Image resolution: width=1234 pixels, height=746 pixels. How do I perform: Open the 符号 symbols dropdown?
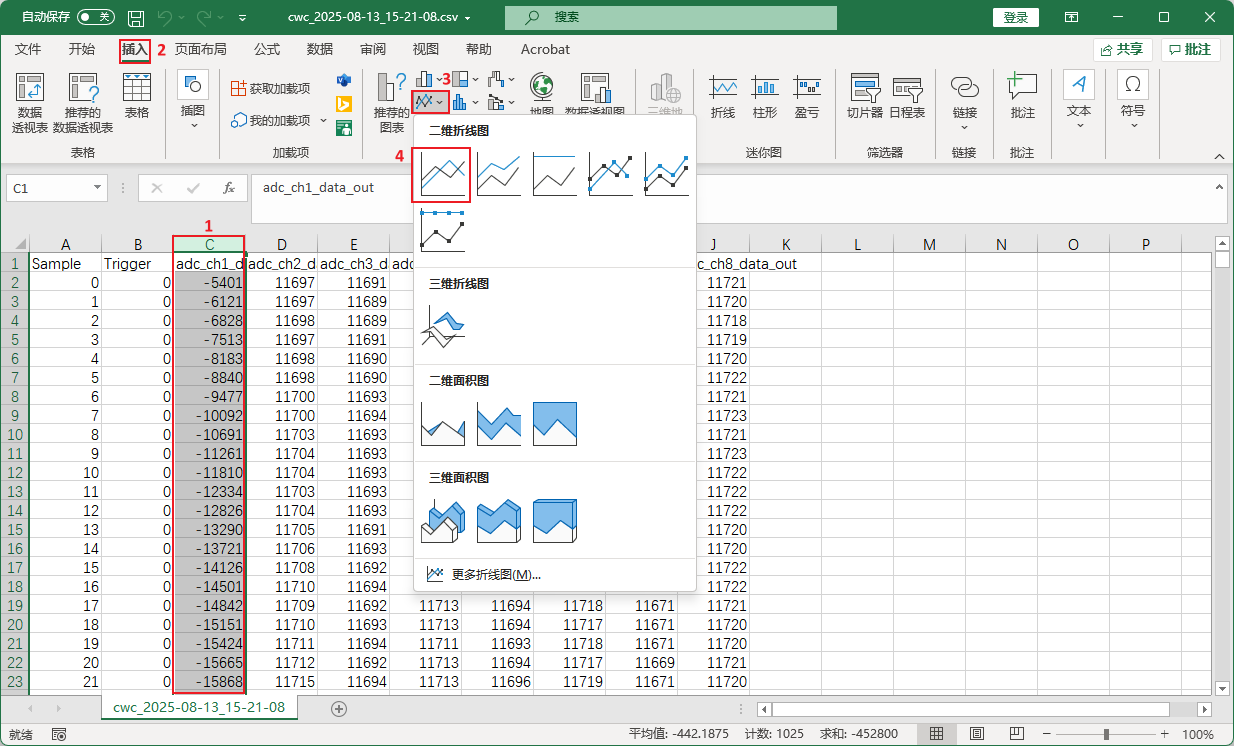click(1132, 101)
